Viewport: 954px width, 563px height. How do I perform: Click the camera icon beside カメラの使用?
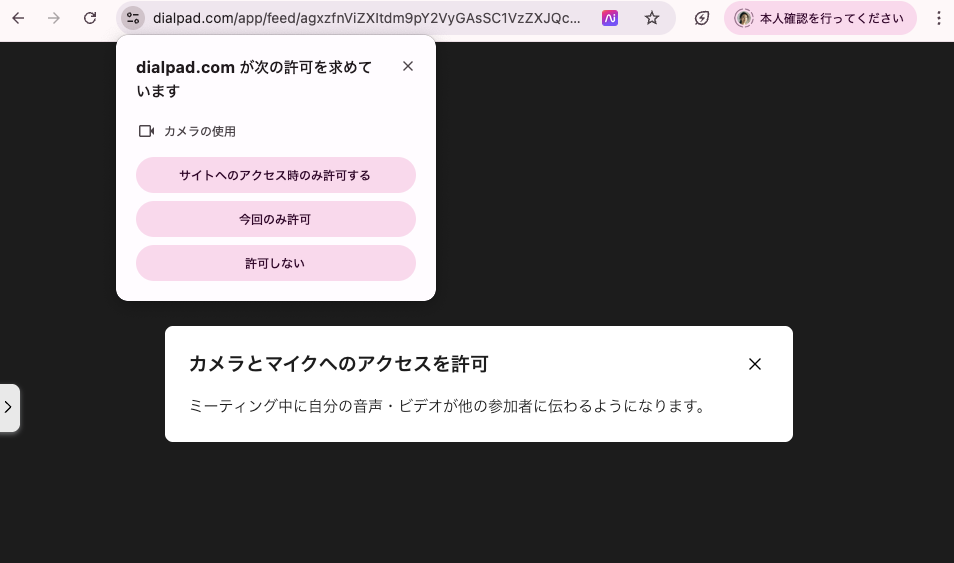pyautogui.click(x=146, y=131)
